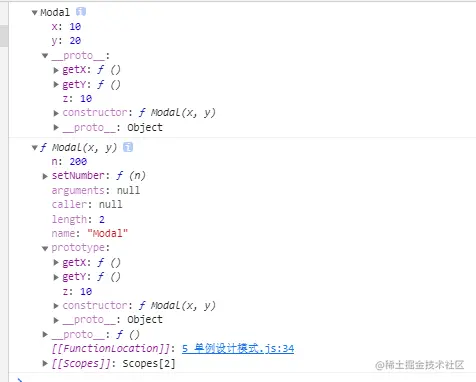The height and width of the screenshot is (382, 476).
Task: Select the 'y: 20' property row
Action: point(66,41)
